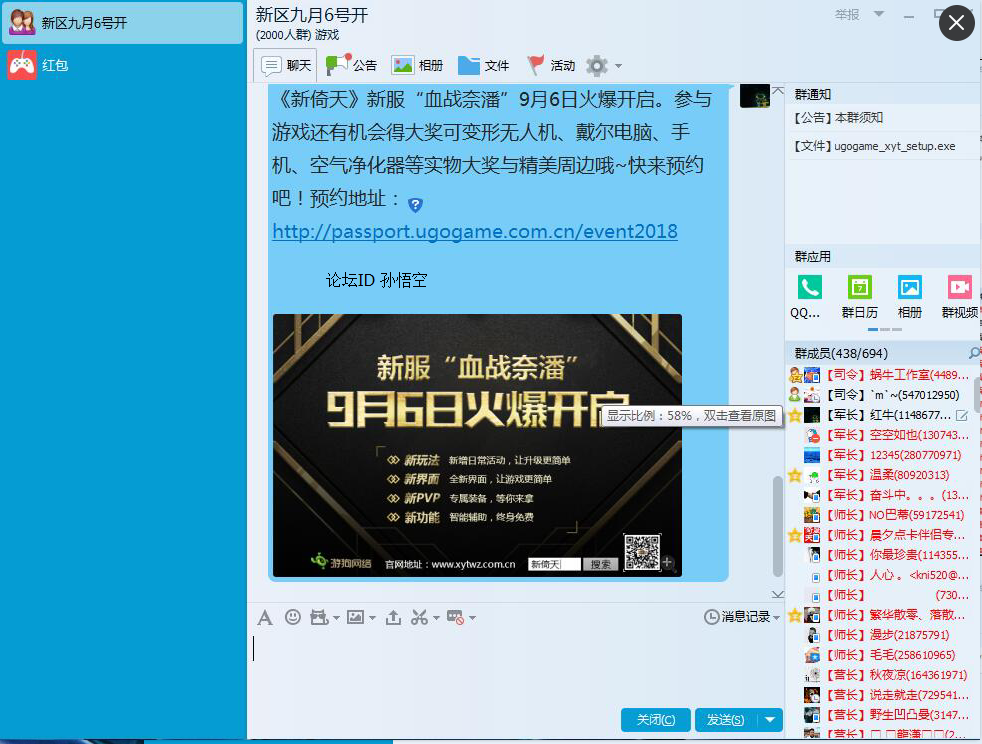Click avatar of member 毛毛(258610965)

(x=812, y=655)
